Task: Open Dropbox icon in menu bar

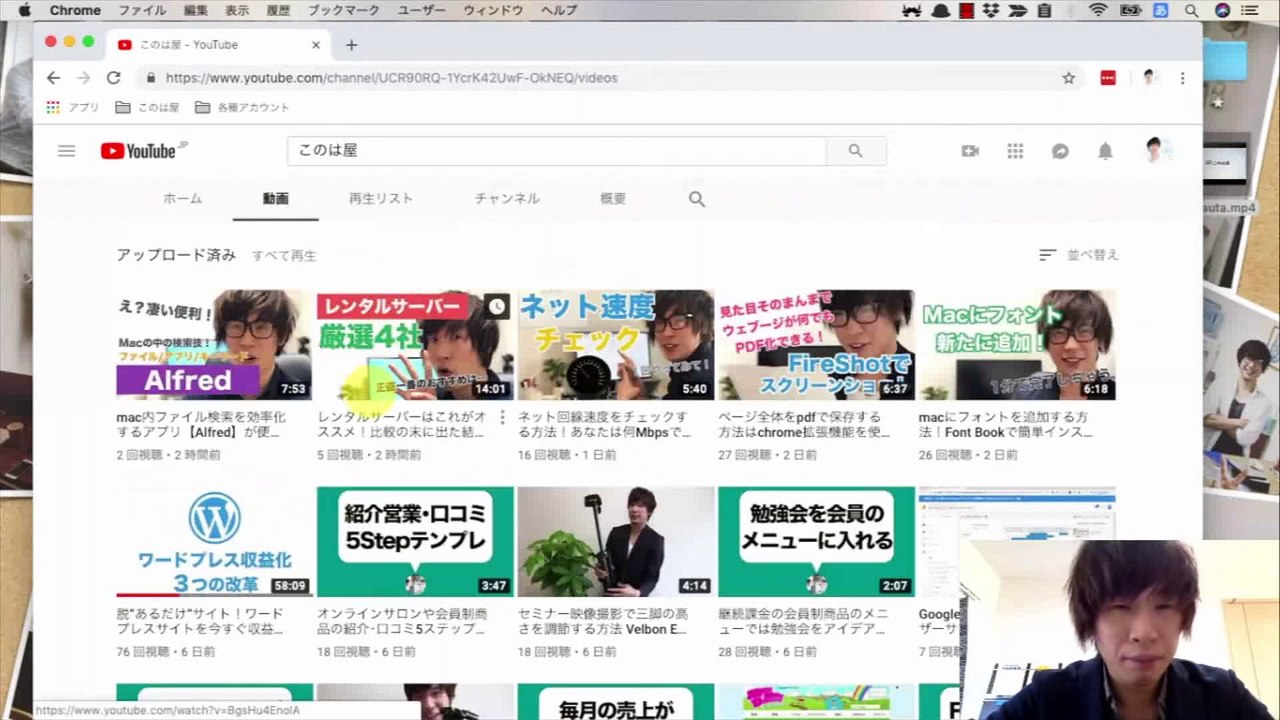Action: pyautogui.click(x=992, y=10)
